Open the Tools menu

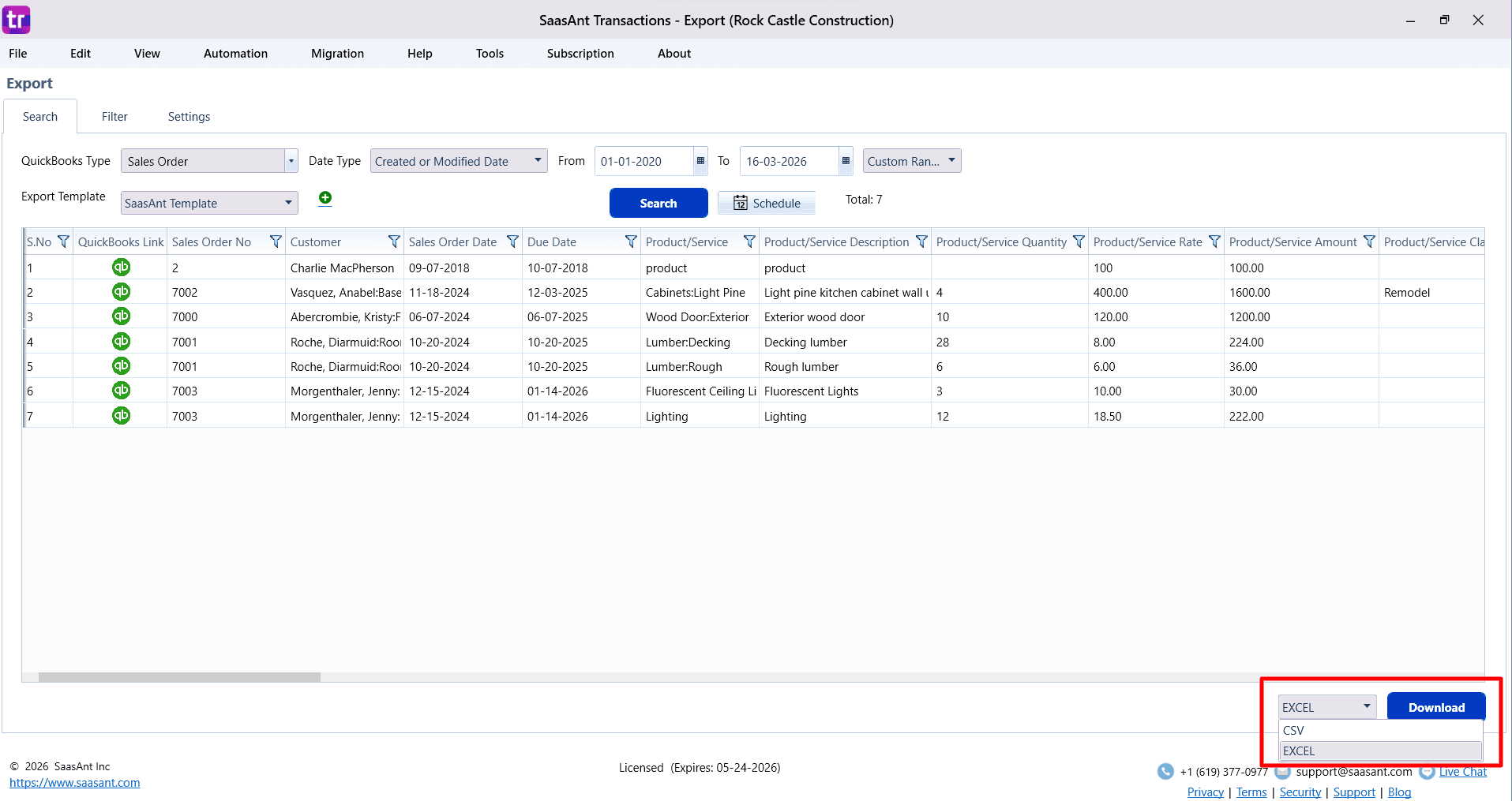(x=490, y=54)
